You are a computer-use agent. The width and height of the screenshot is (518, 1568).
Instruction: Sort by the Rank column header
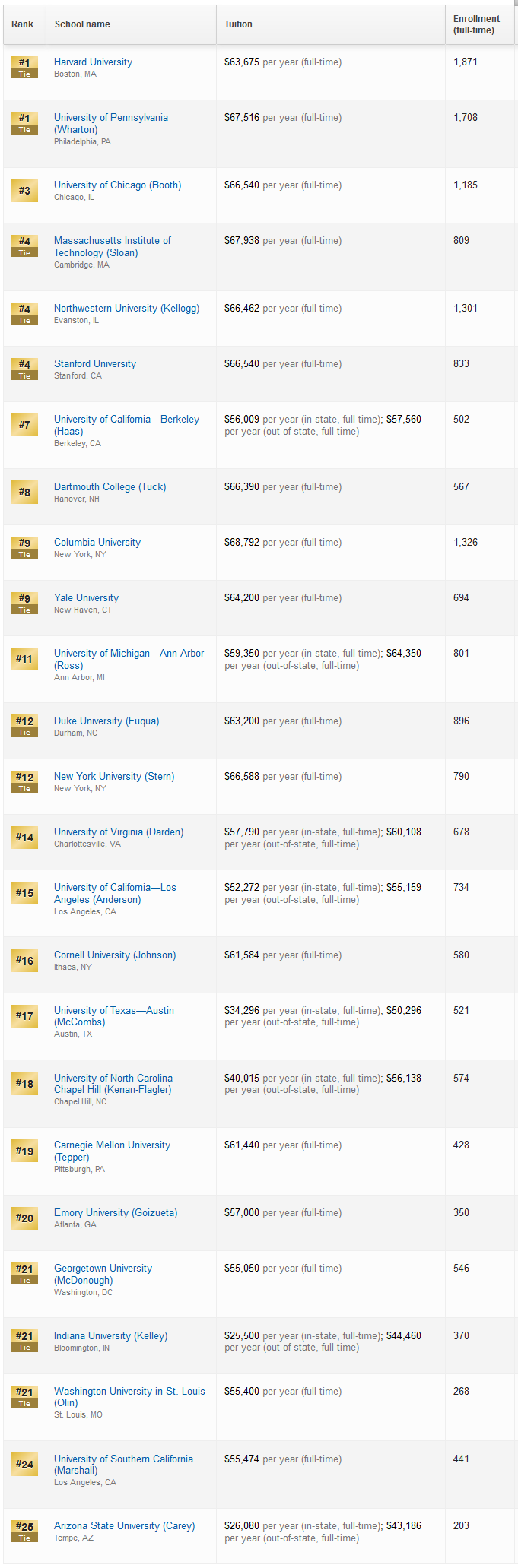[23, 24]
